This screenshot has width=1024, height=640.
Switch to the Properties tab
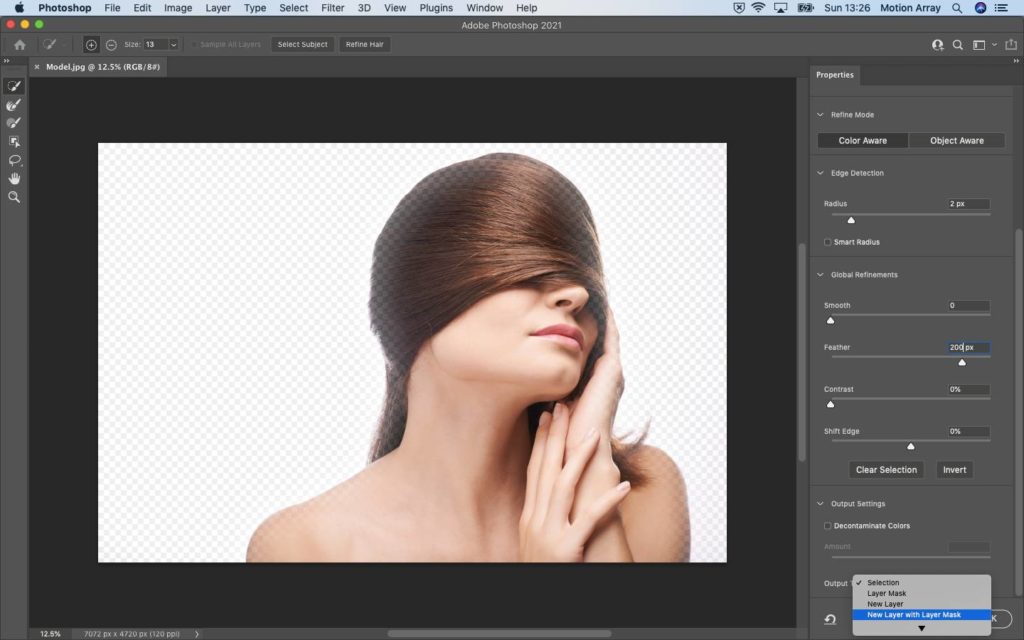[x=835, y=75]
